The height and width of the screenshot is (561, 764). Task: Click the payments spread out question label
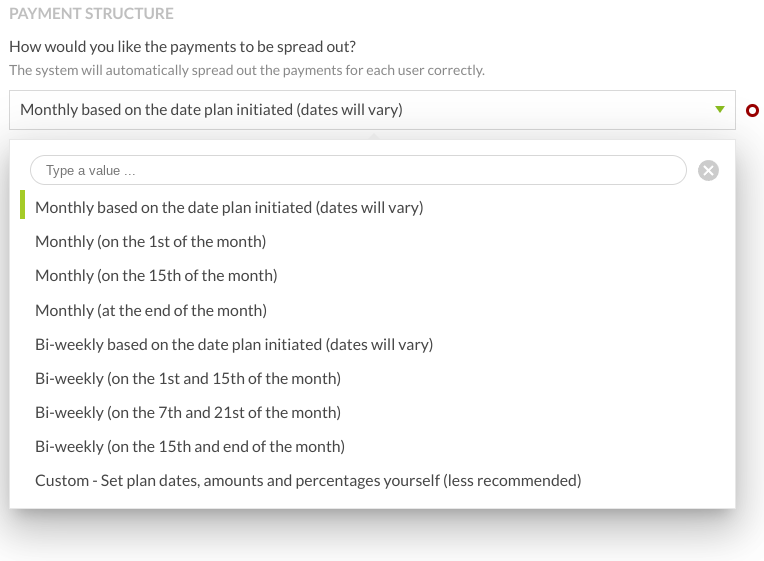[x=182, y=47]
